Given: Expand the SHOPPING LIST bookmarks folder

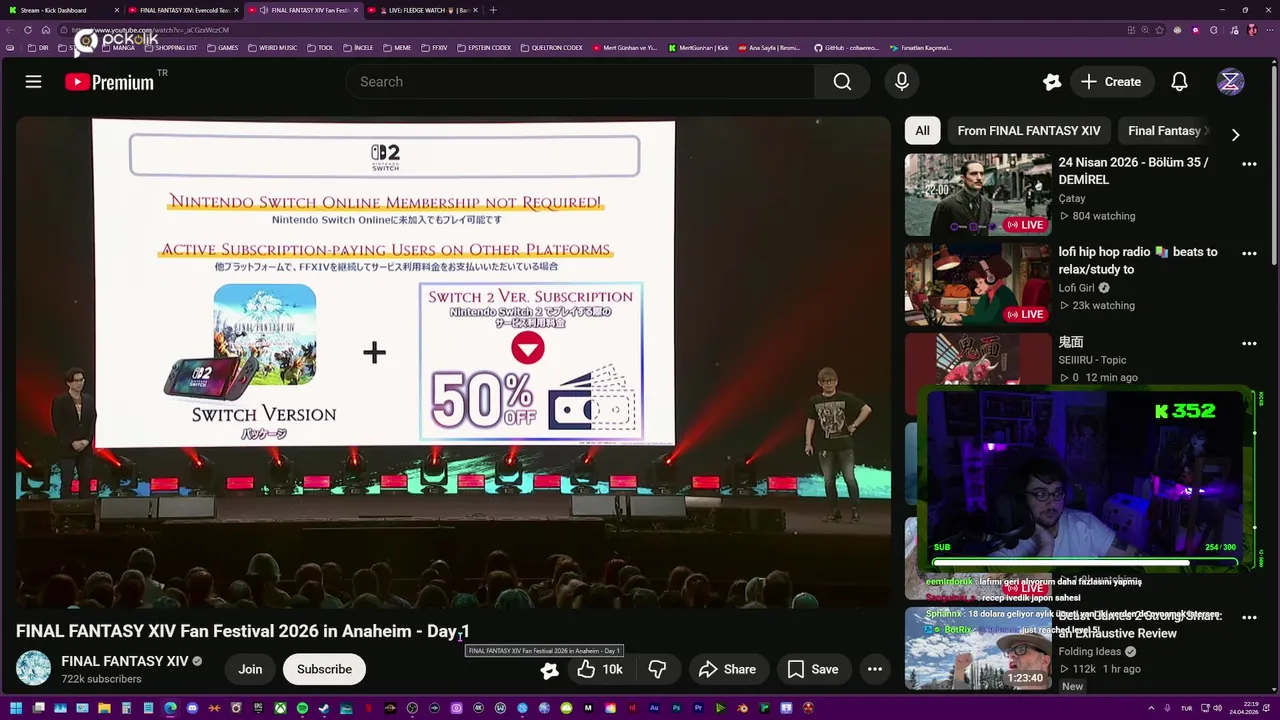Looking at the screenshot, I should click(171, 48).
